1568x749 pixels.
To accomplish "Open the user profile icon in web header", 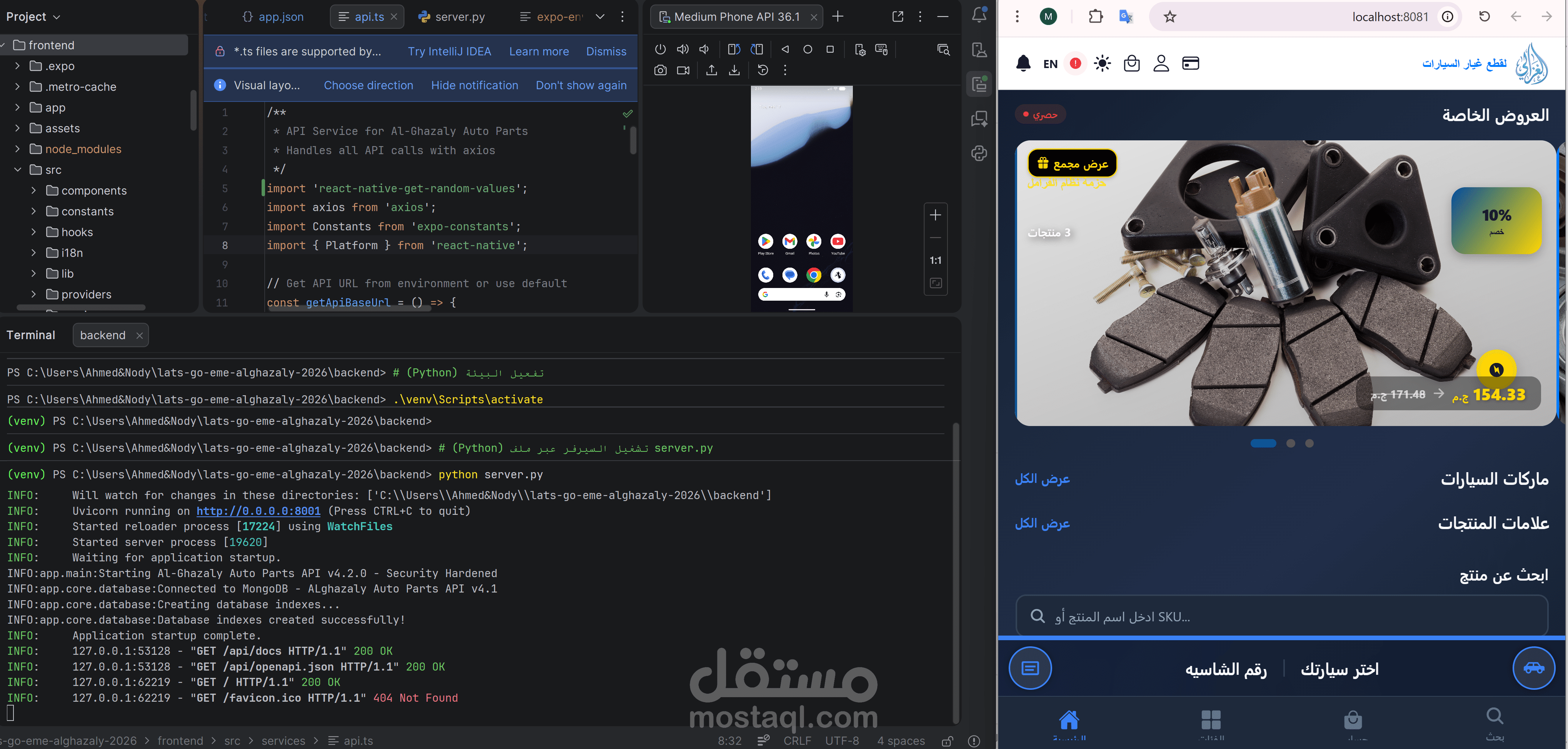I will pos(1161,63).
